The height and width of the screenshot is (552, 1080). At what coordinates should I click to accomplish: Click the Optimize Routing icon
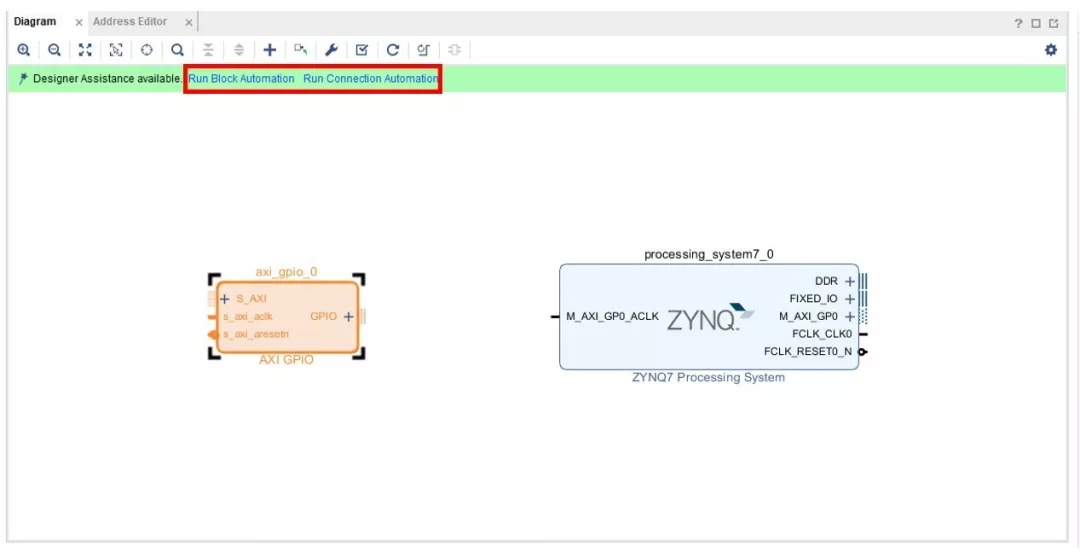tap(424, 50)
